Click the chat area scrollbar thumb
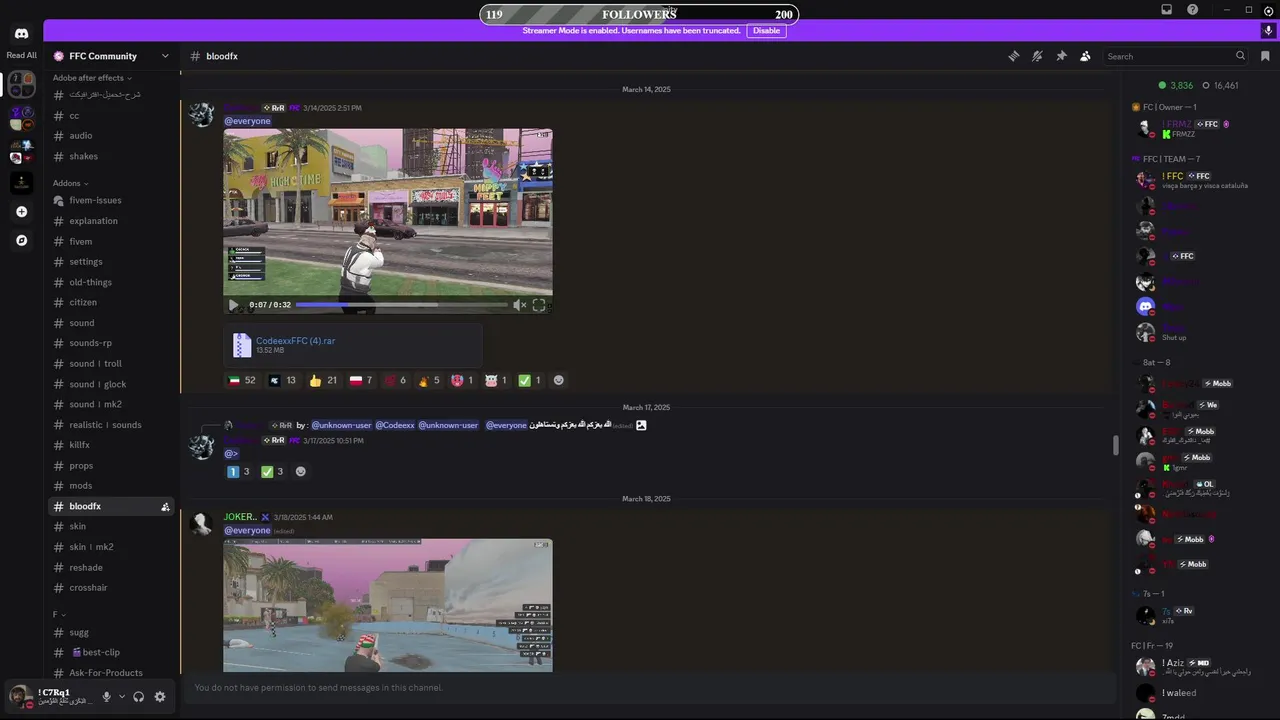Viewport: 1280px width, 720px height. [1115, 446]
